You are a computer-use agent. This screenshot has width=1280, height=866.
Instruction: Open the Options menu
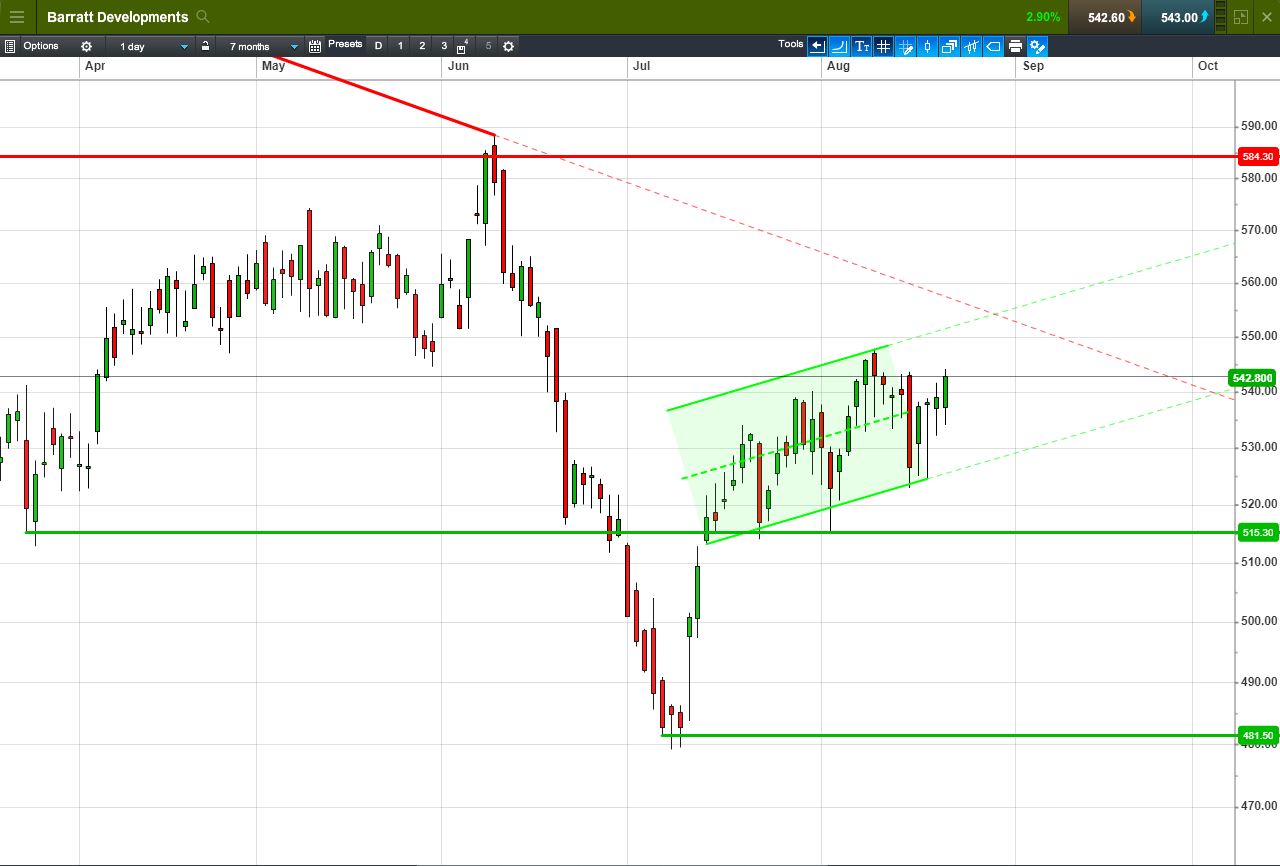[x=41, y=46]
